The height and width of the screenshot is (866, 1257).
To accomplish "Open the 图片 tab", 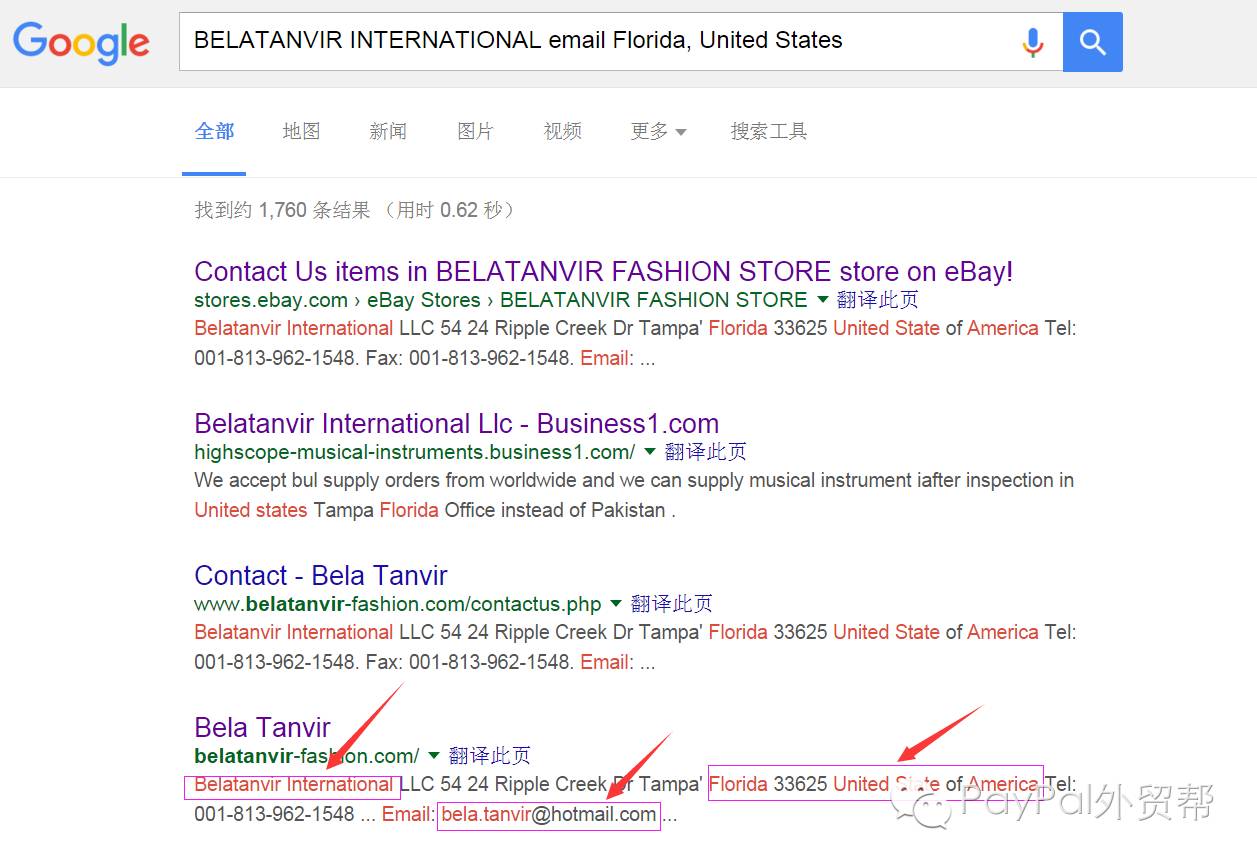I will [475, 131].
